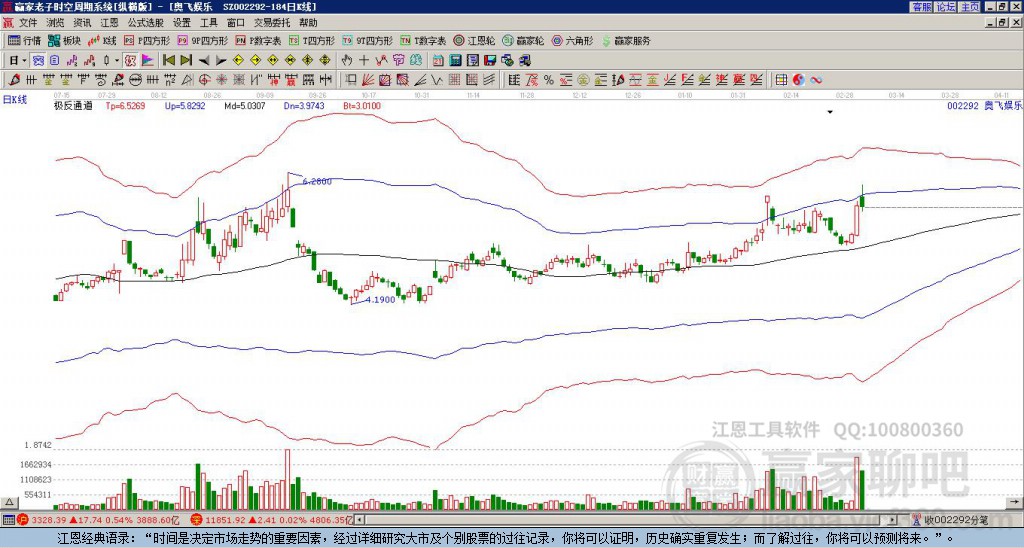Open the 六角形 hexagon tool
The width and height of the screenshot is (1024, 548).
point(572,40)
